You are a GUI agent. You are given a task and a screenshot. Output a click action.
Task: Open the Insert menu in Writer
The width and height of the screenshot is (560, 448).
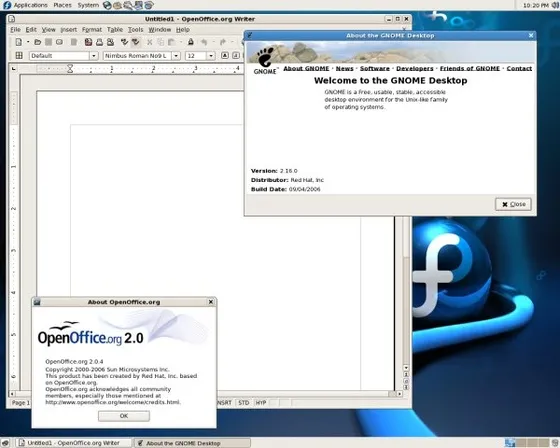[x=69, y=30]
